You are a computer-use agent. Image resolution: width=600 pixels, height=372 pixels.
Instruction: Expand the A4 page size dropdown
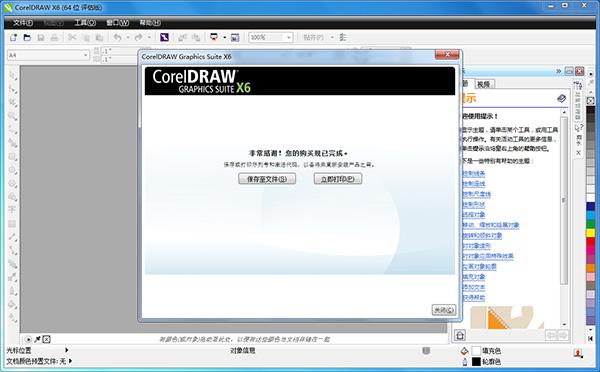pos(48,55)
